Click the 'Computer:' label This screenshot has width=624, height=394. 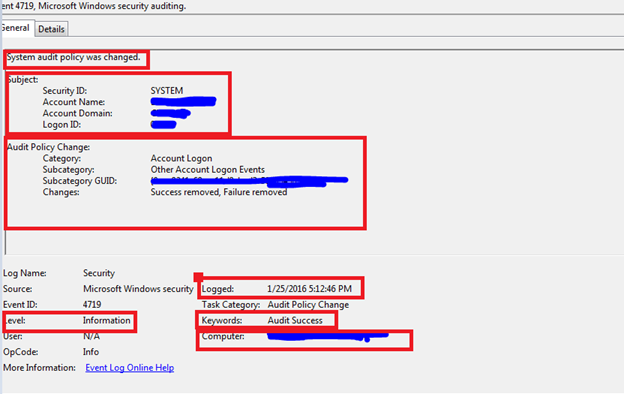[223, 336]
